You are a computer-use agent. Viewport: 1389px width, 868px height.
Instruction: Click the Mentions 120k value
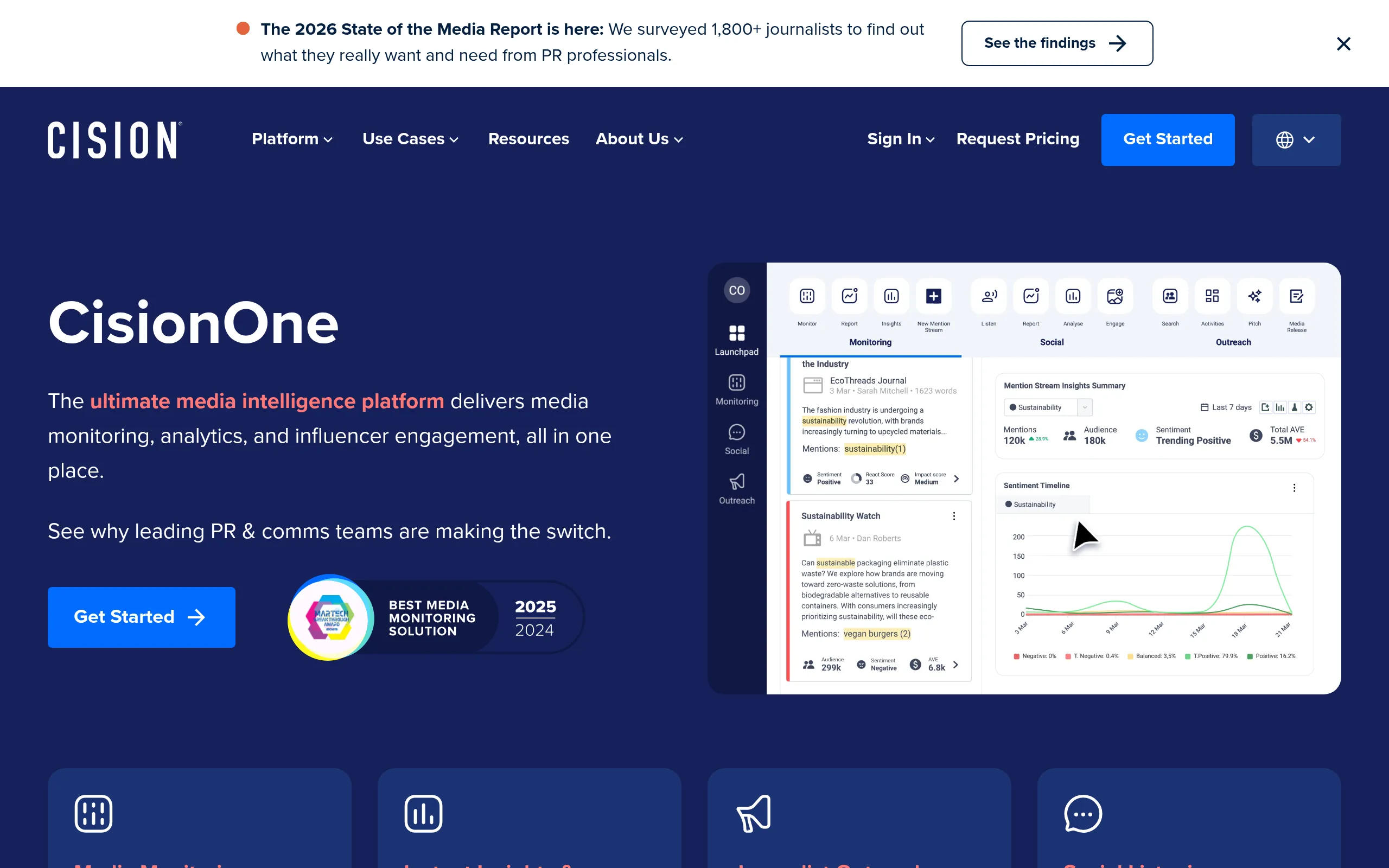click(x=1014, y=441)
